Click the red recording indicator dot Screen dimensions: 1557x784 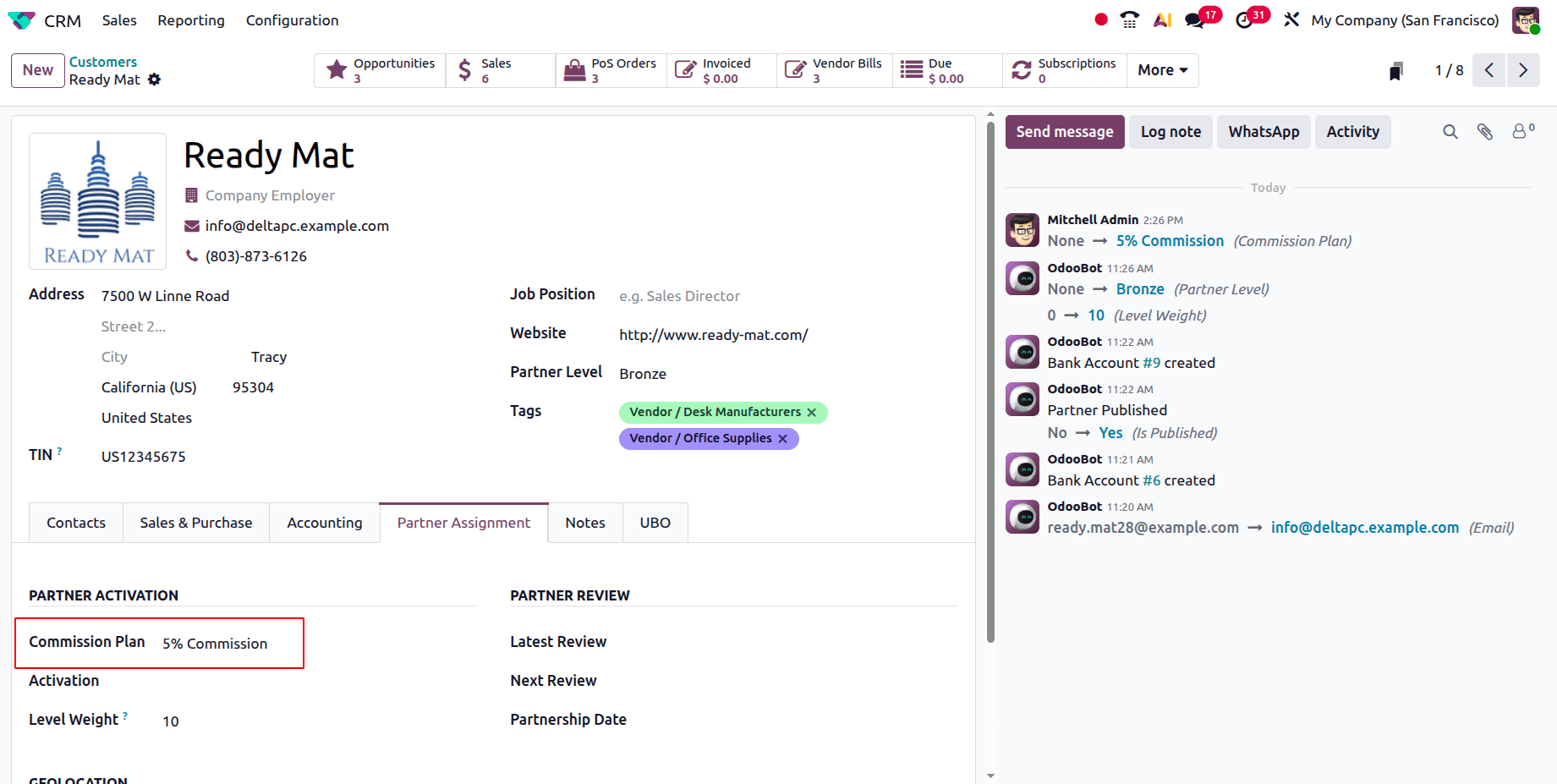(x=1100, y=19)
